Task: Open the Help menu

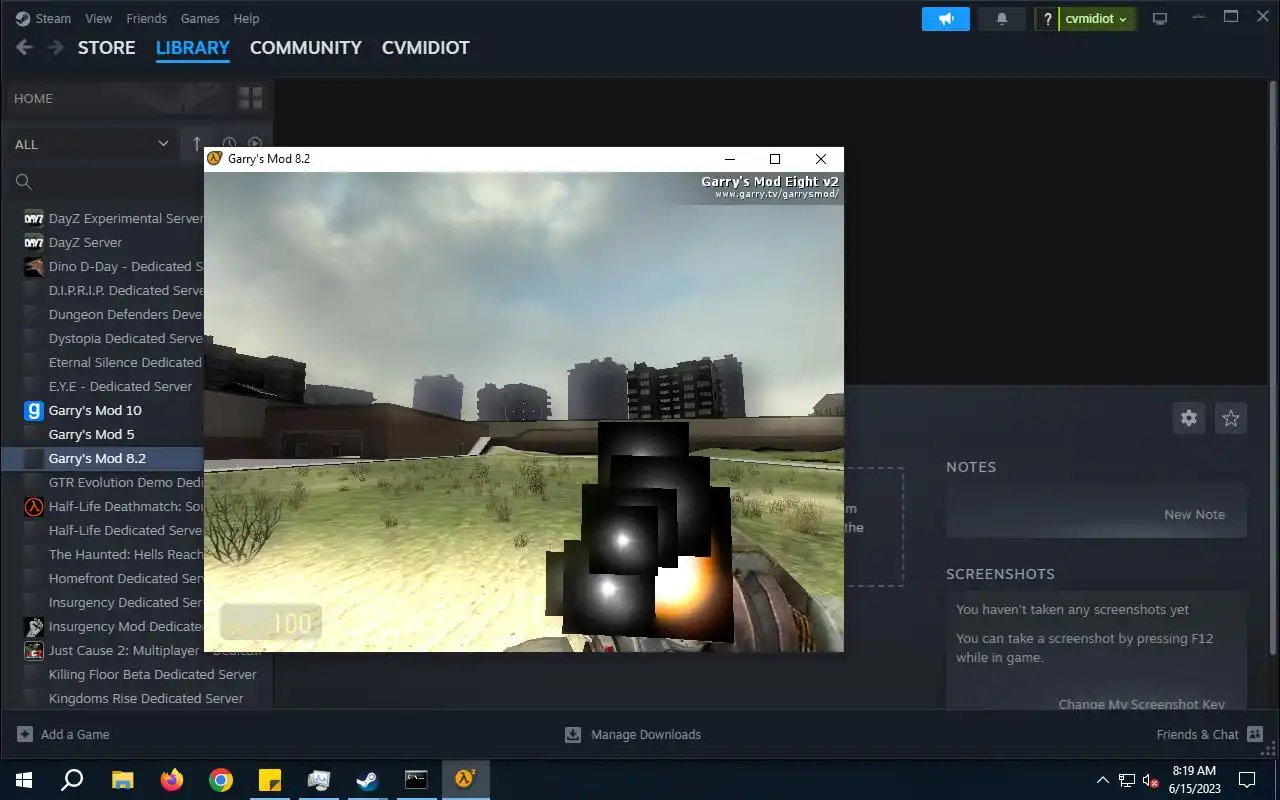Action: pyautogui.click(x=246, y=18)
